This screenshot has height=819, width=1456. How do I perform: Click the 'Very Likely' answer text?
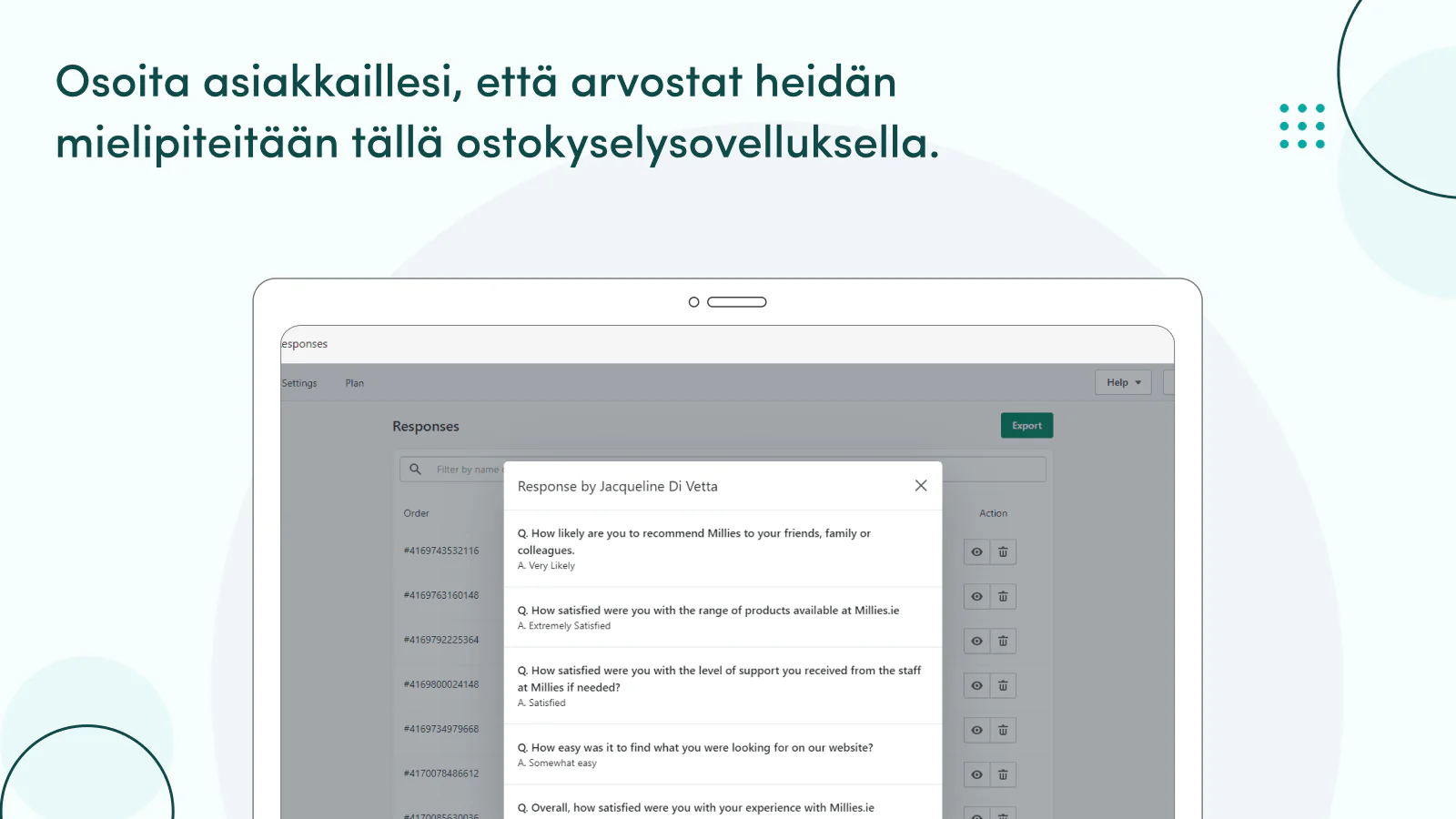pyautogui.click(x=552, y=566)
